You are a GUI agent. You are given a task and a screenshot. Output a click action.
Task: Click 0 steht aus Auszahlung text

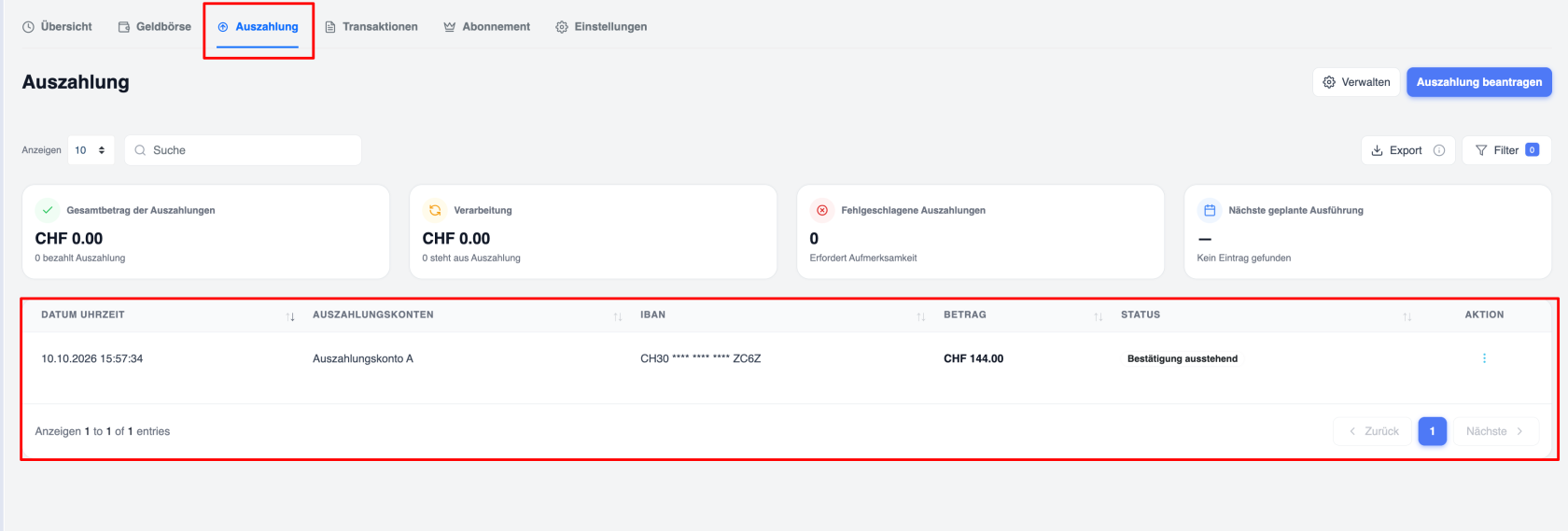[x=471, y=258]
